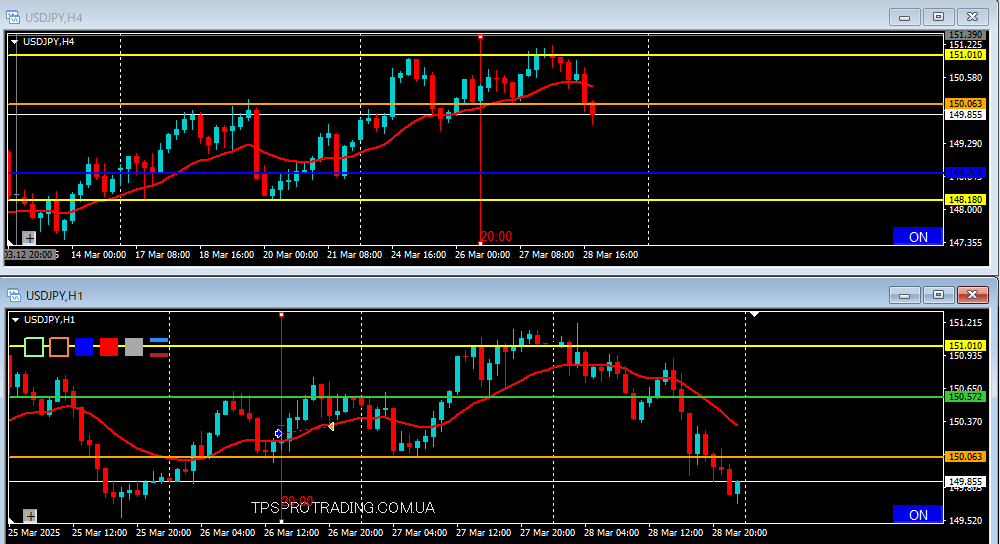
Task: Click the blue arrow marker on H1 chart
Action: click(279, 434)
